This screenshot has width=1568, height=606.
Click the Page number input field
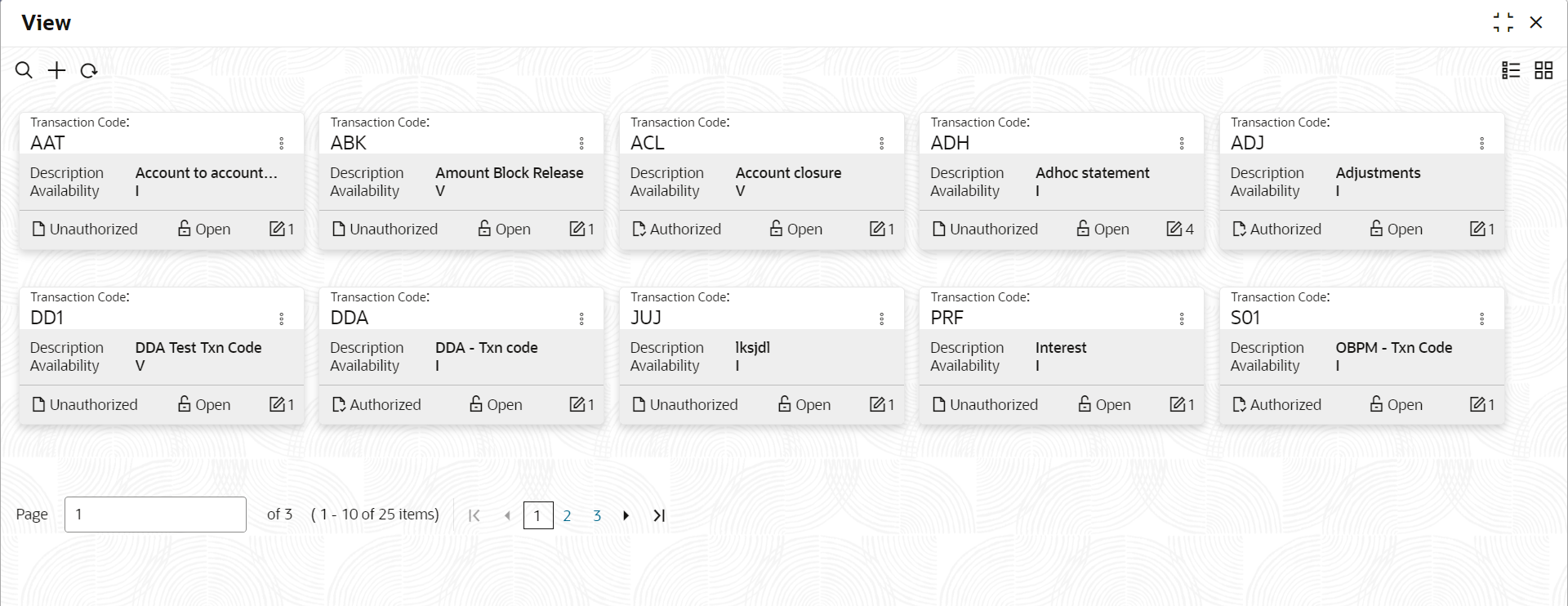(x=155, y=515)
